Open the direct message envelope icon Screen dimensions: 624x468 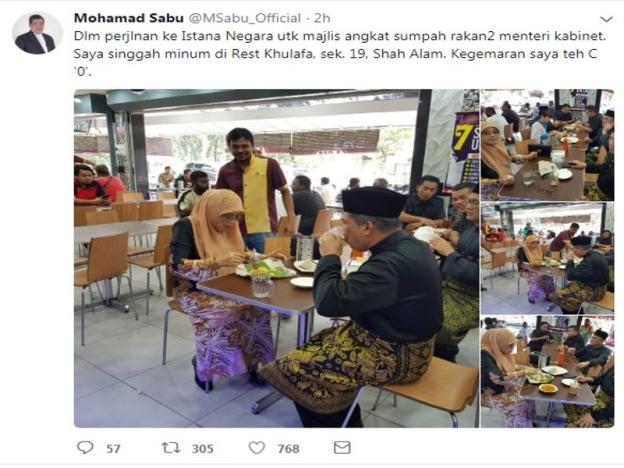point(342,447)
